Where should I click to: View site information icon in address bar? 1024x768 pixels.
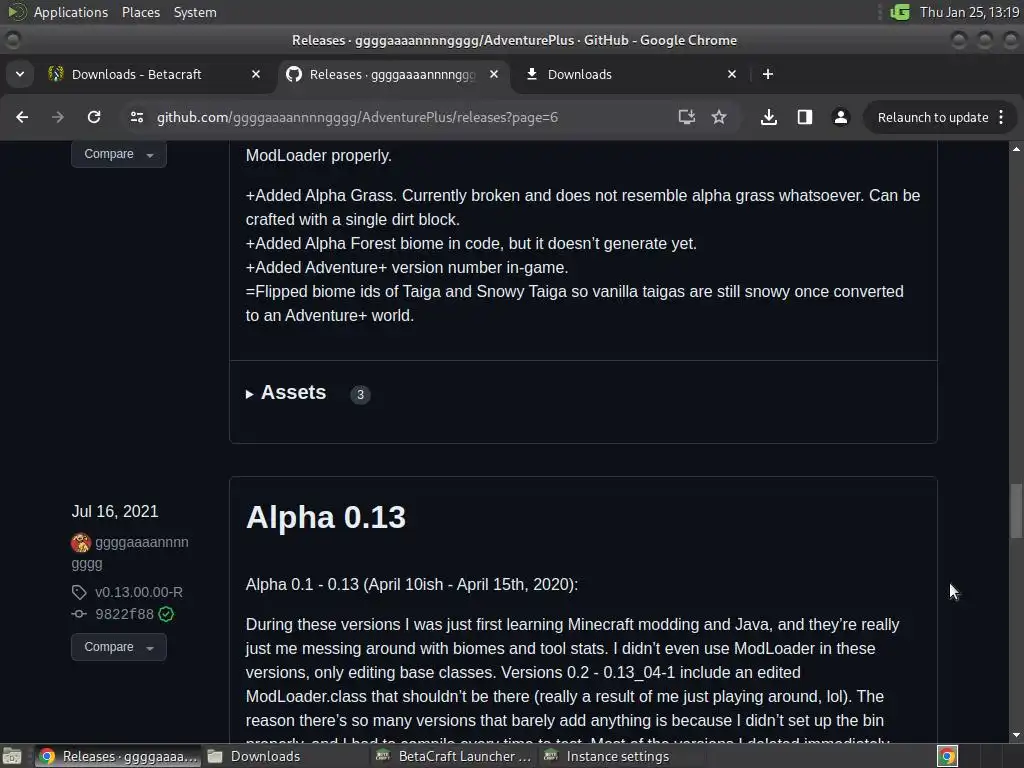(x=136, y=117)
